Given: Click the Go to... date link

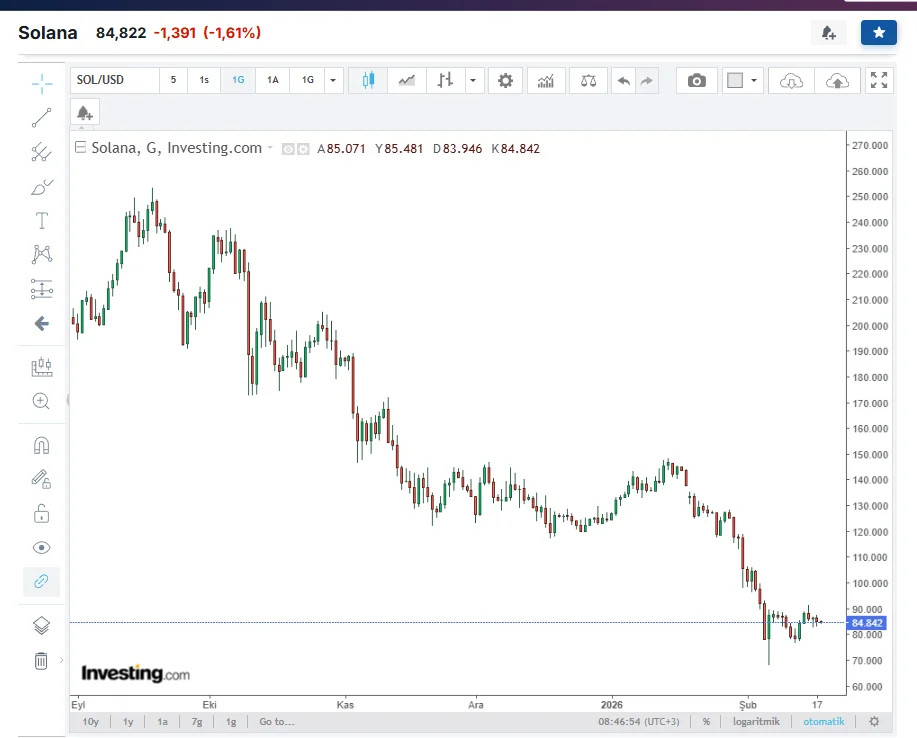Looking at the screenshot, I should tap(276, 721).
